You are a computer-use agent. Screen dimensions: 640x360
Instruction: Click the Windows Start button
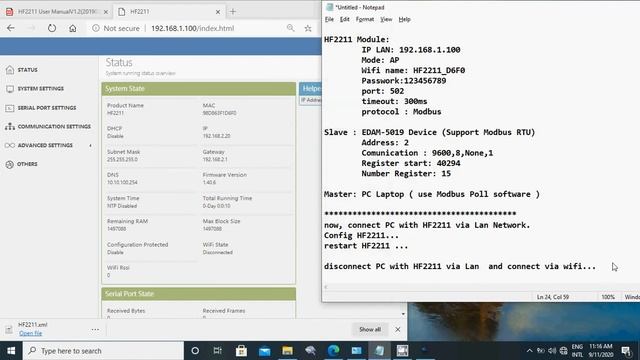11,351
